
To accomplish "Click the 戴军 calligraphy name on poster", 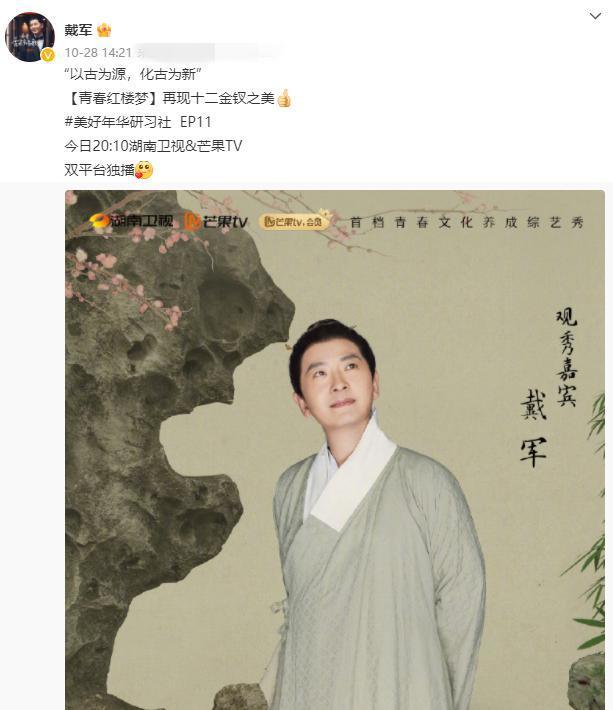I will 533,428.
